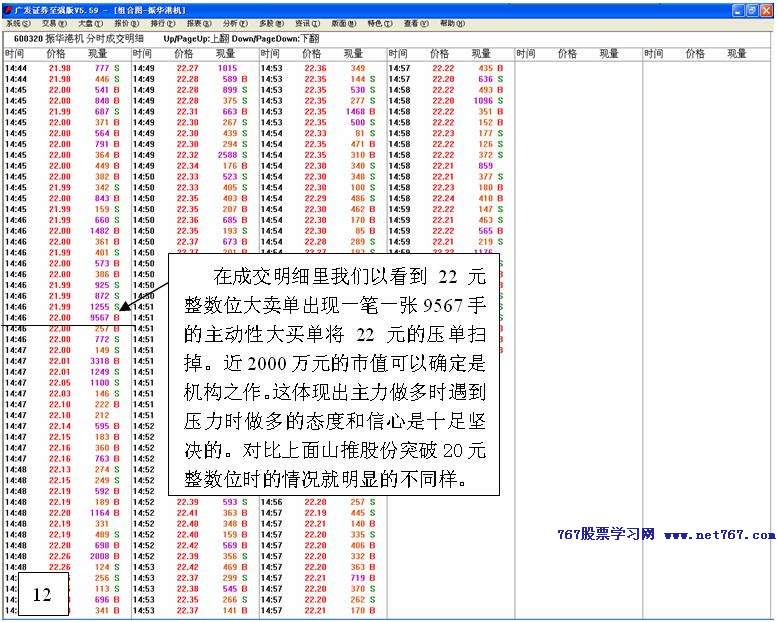
Task: Open the 版面 menu
Action: (x=344, y=23)
